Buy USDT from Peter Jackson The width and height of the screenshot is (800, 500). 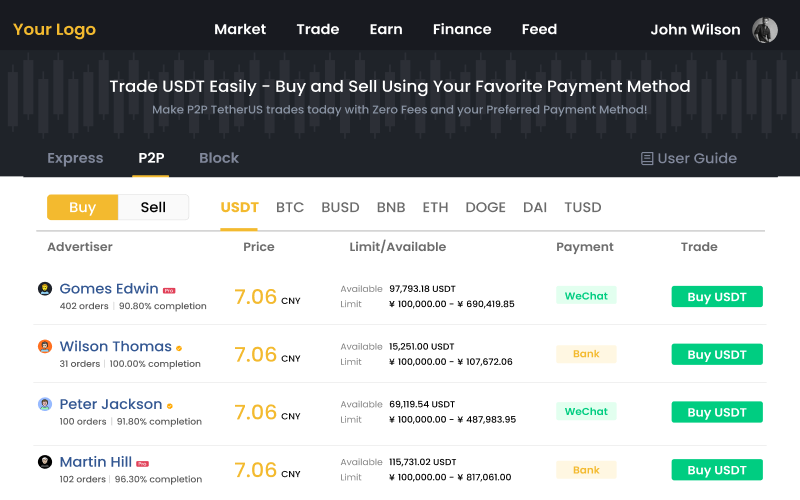[717, 412]
